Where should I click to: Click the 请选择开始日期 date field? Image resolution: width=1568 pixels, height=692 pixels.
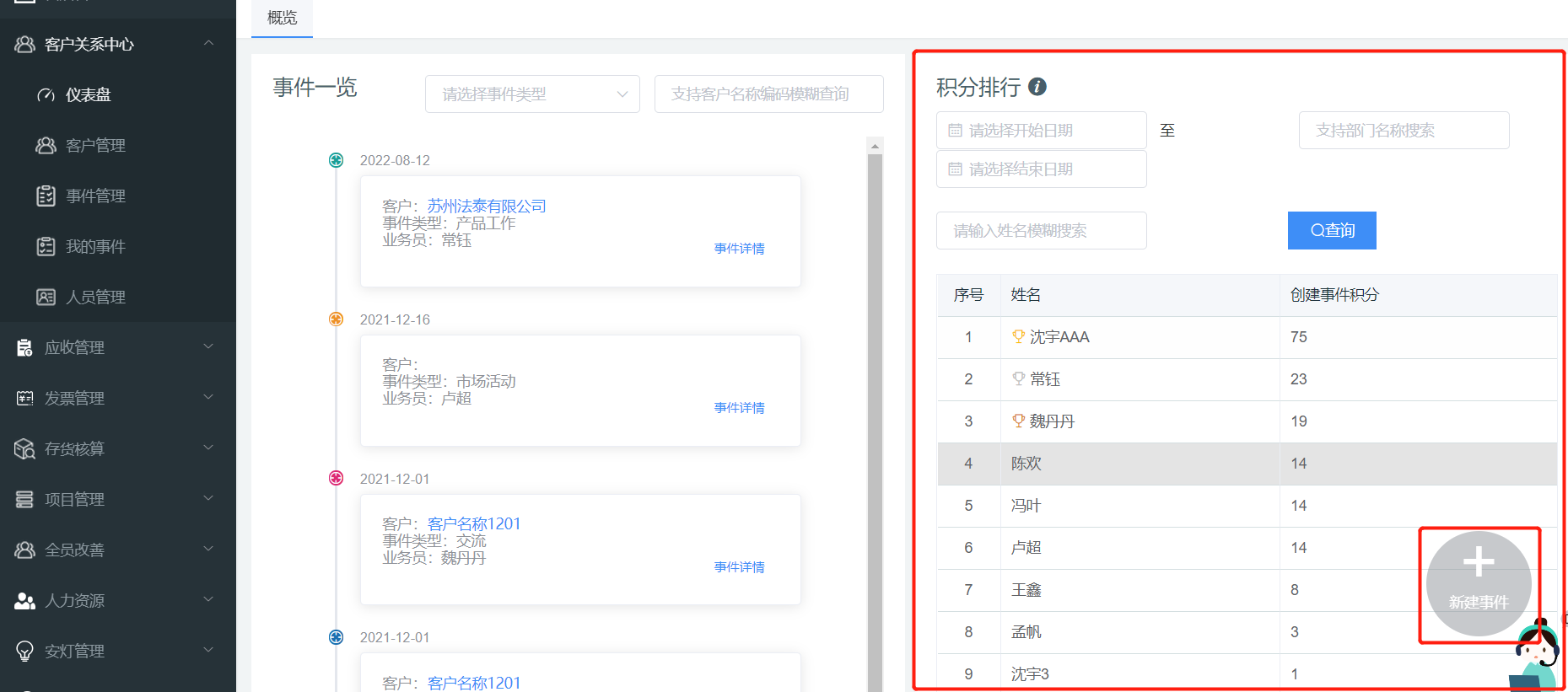pyautogui.click(x=1041, y=131)
